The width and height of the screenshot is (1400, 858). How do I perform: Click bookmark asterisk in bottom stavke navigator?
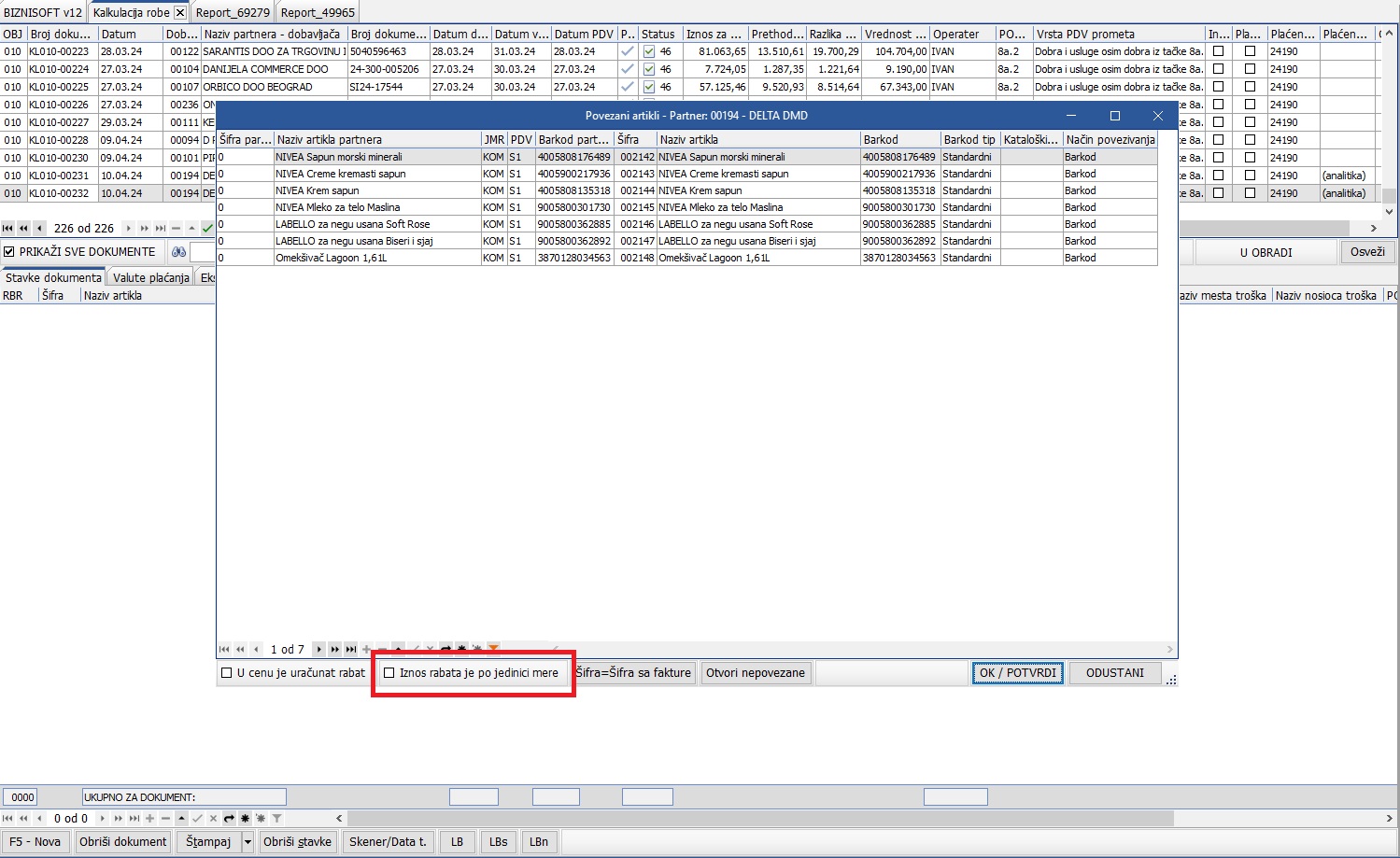(245, 819)
